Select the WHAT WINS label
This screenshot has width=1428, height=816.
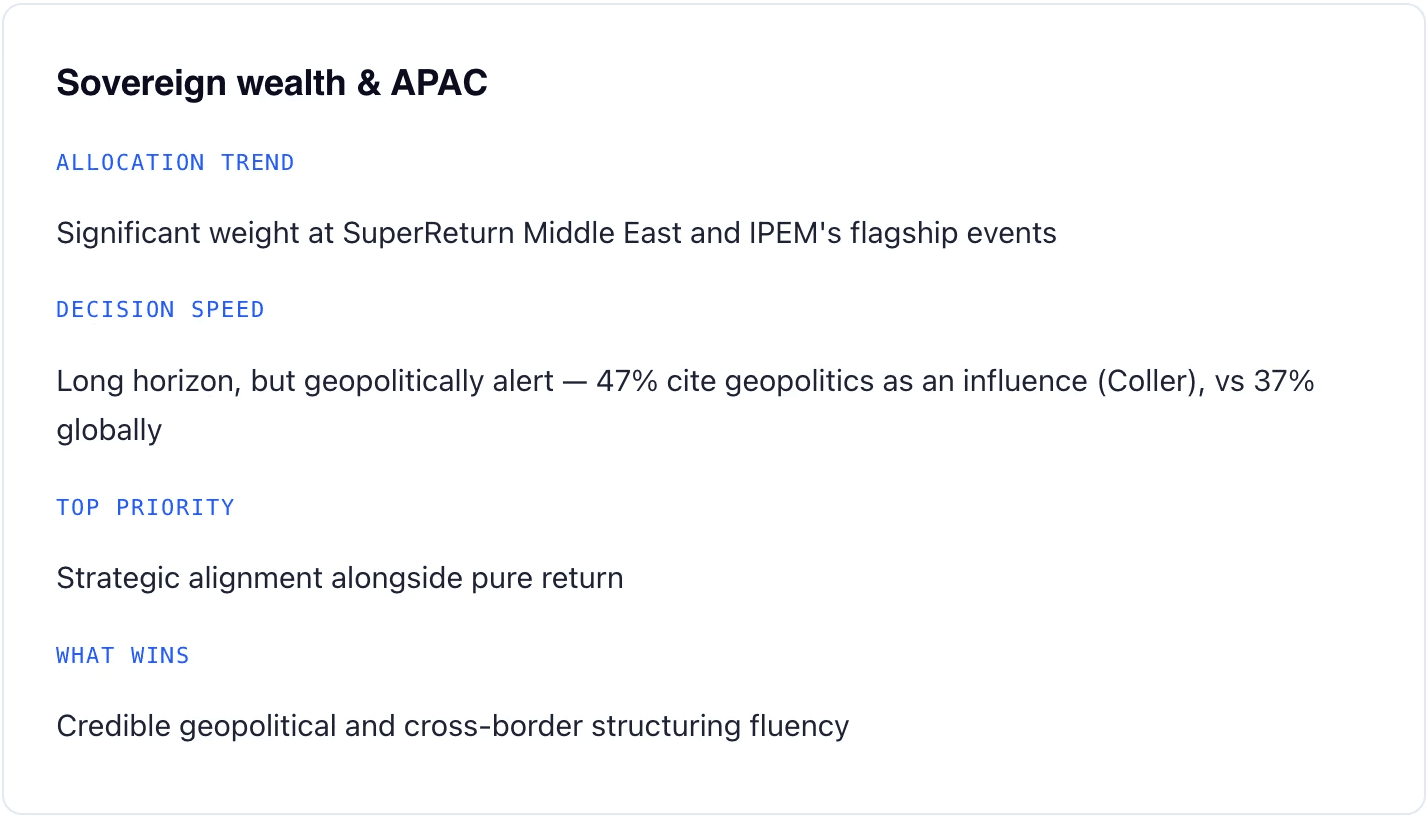coord(123,656)
